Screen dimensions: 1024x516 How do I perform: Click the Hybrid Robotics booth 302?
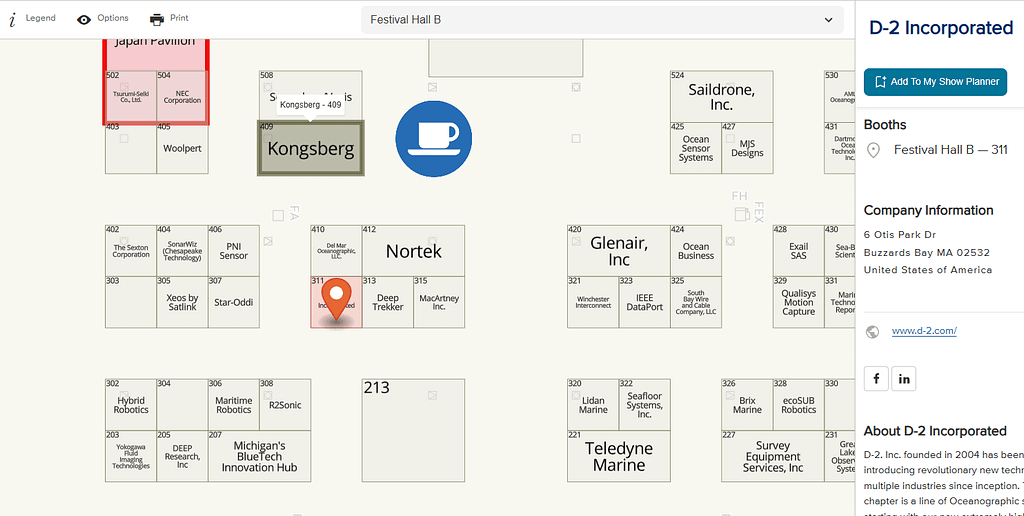131,405
